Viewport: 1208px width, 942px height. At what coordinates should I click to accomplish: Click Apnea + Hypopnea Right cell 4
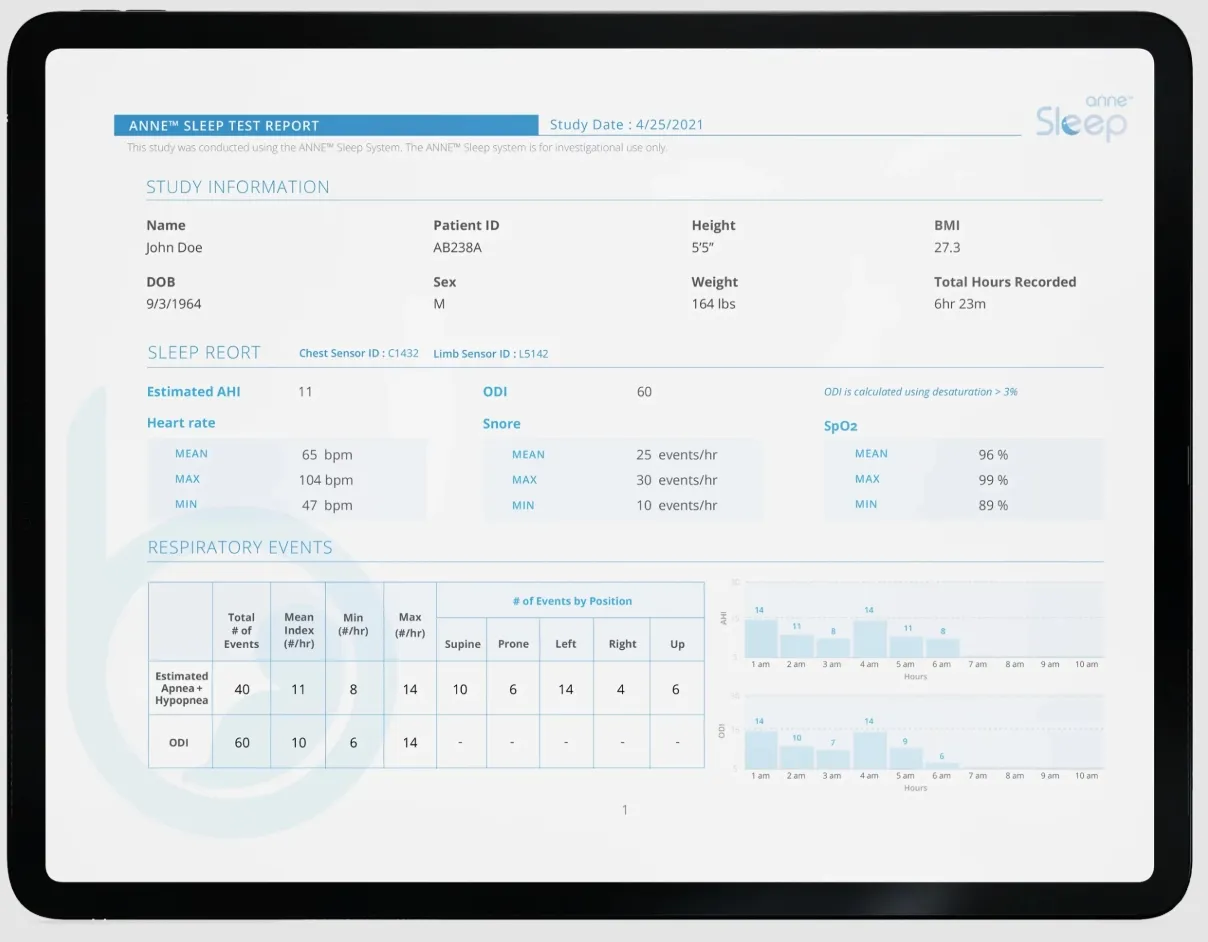point(621,689)
